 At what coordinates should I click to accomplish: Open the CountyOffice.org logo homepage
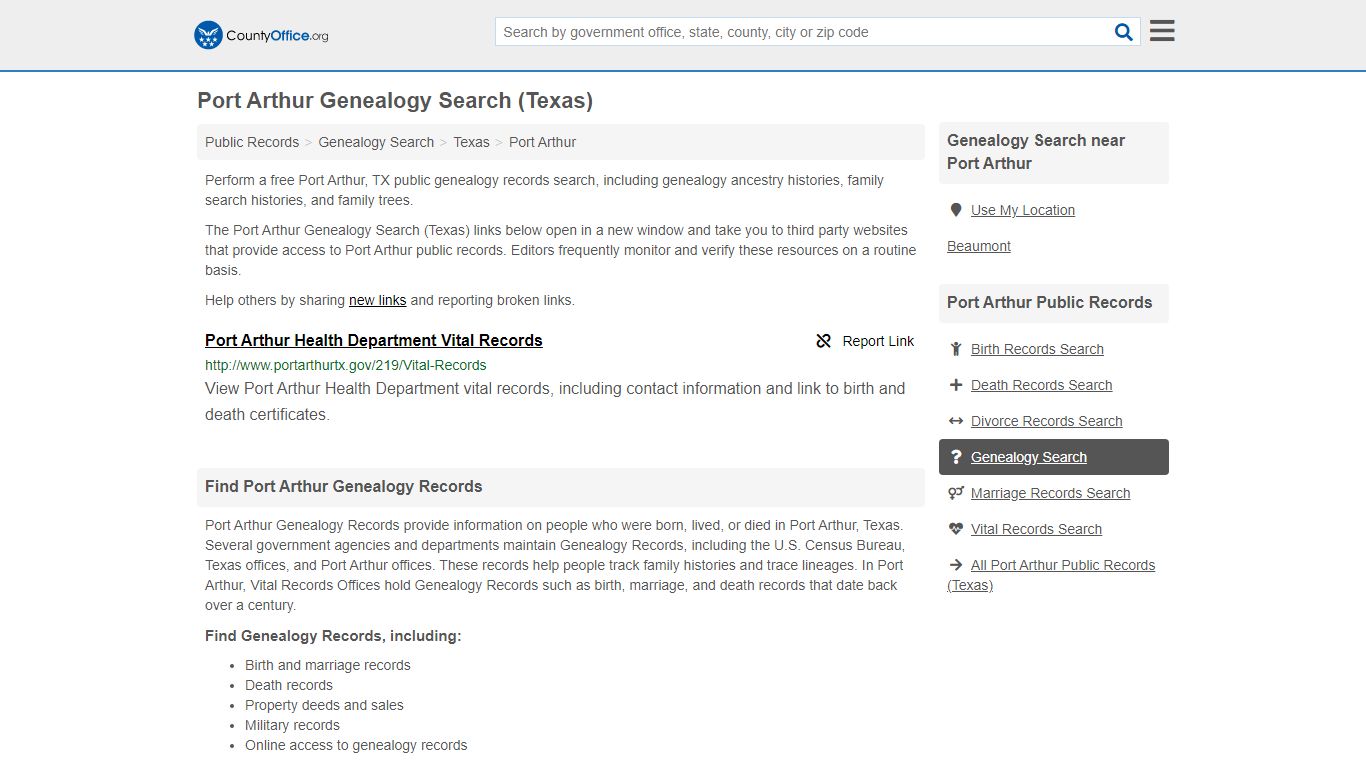coord(261,35)
